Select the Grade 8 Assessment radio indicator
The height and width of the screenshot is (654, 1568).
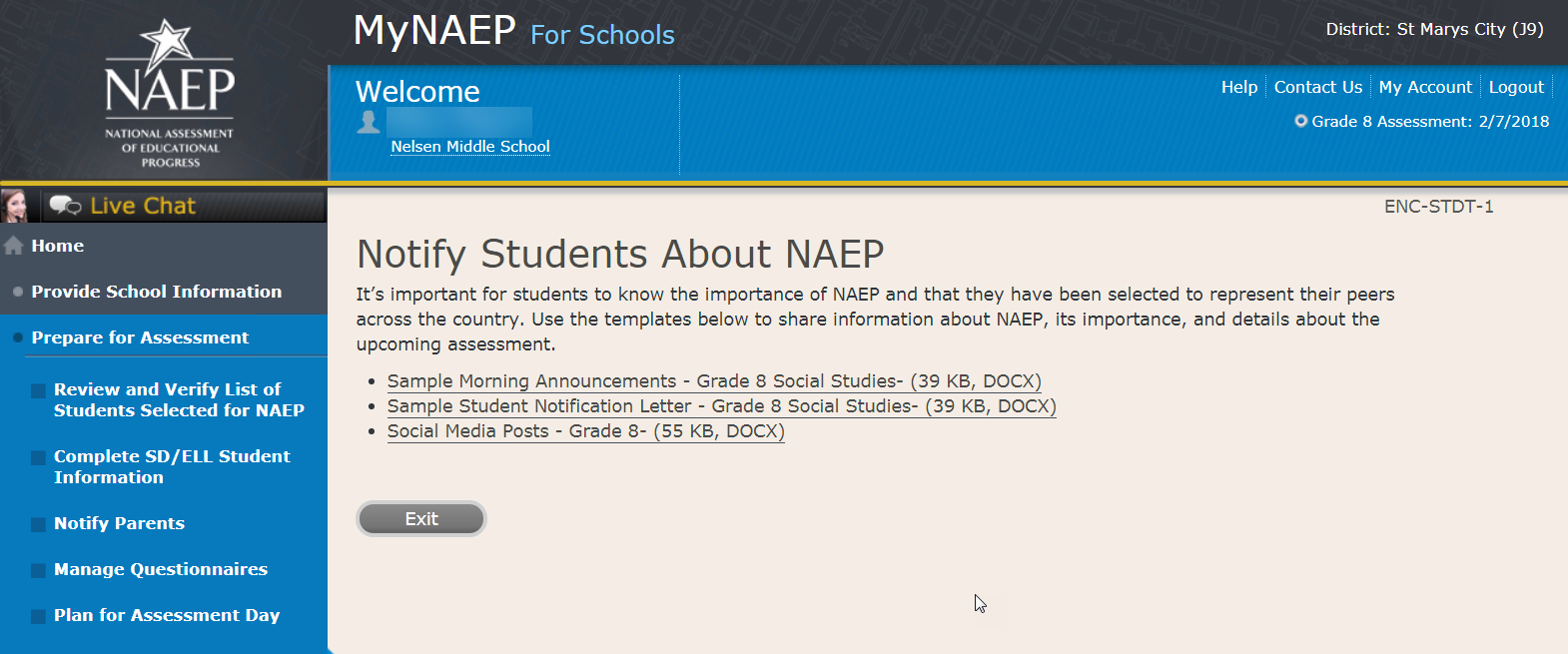(1300, 121)
